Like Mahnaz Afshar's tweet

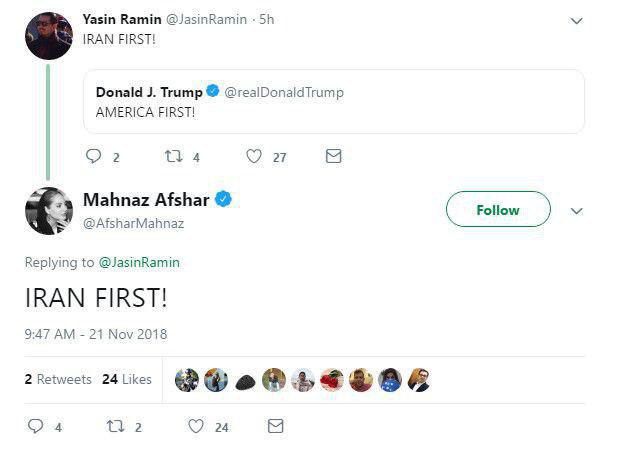click(x=196, y=426)
